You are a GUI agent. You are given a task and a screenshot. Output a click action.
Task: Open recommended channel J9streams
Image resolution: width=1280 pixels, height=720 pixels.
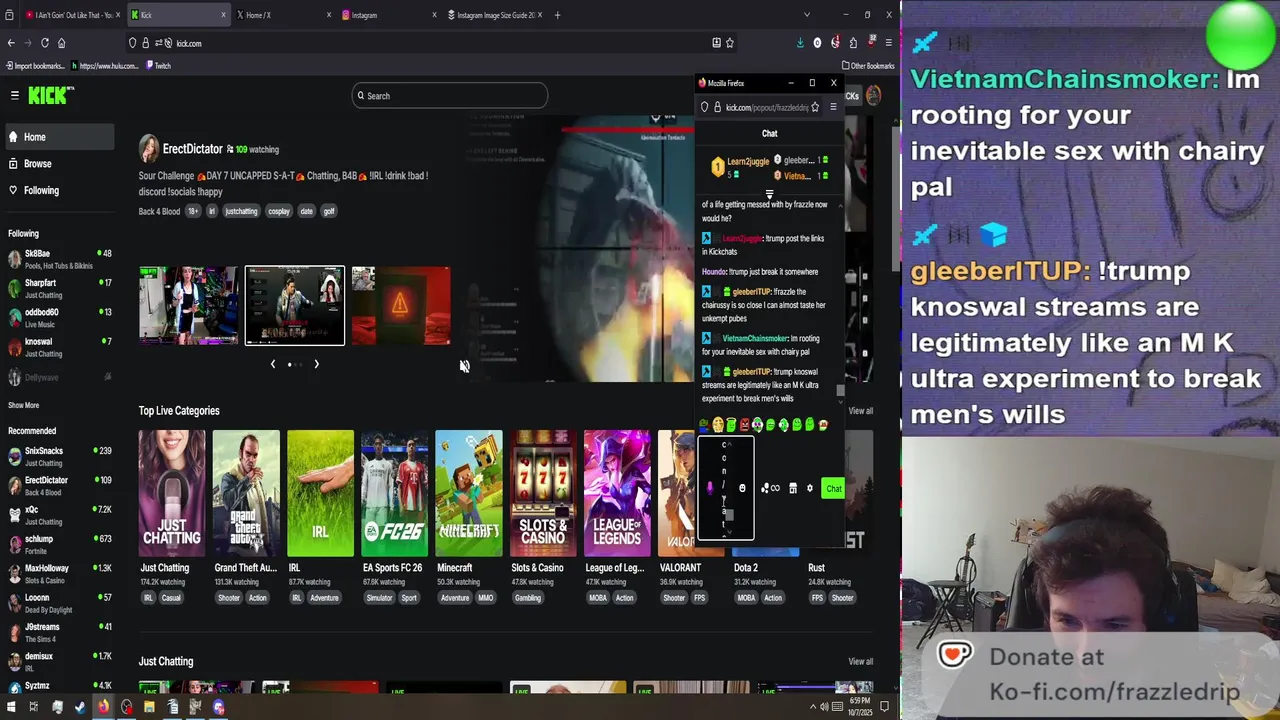(x=60, y=632)
